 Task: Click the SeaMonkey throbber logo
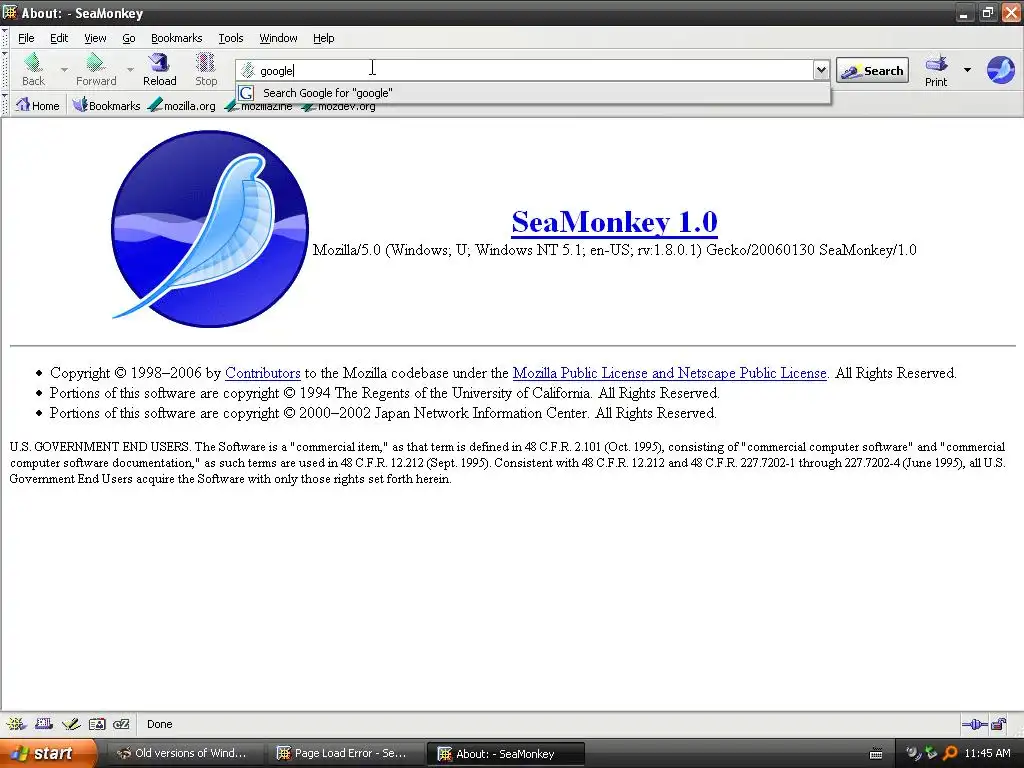(x=1000, y=70)
